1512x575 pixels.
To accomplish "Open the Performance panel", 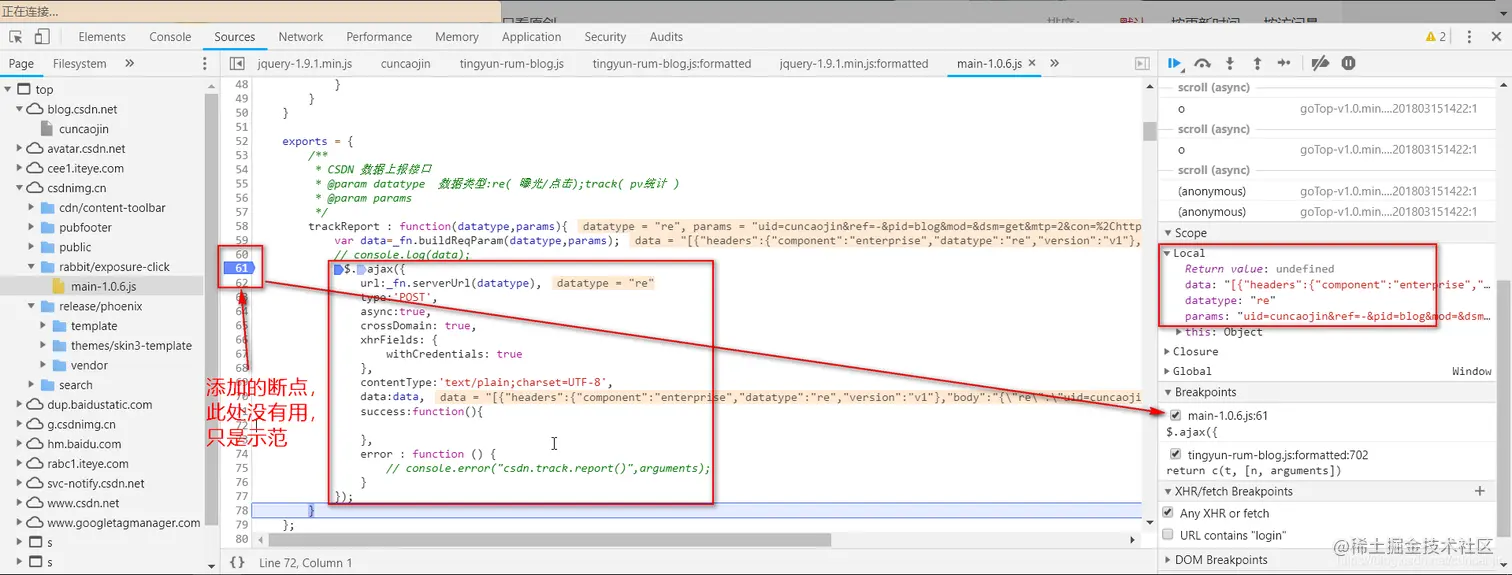I will click(379, 37).
